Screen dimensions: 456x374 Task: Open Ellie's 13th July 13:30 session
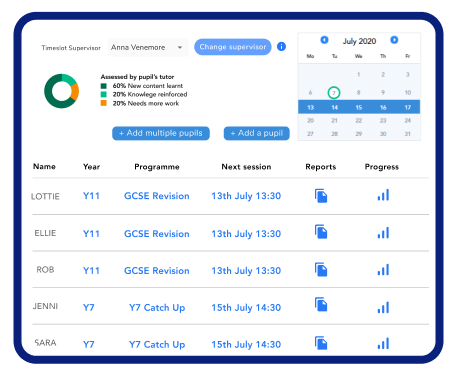(246, 234)
